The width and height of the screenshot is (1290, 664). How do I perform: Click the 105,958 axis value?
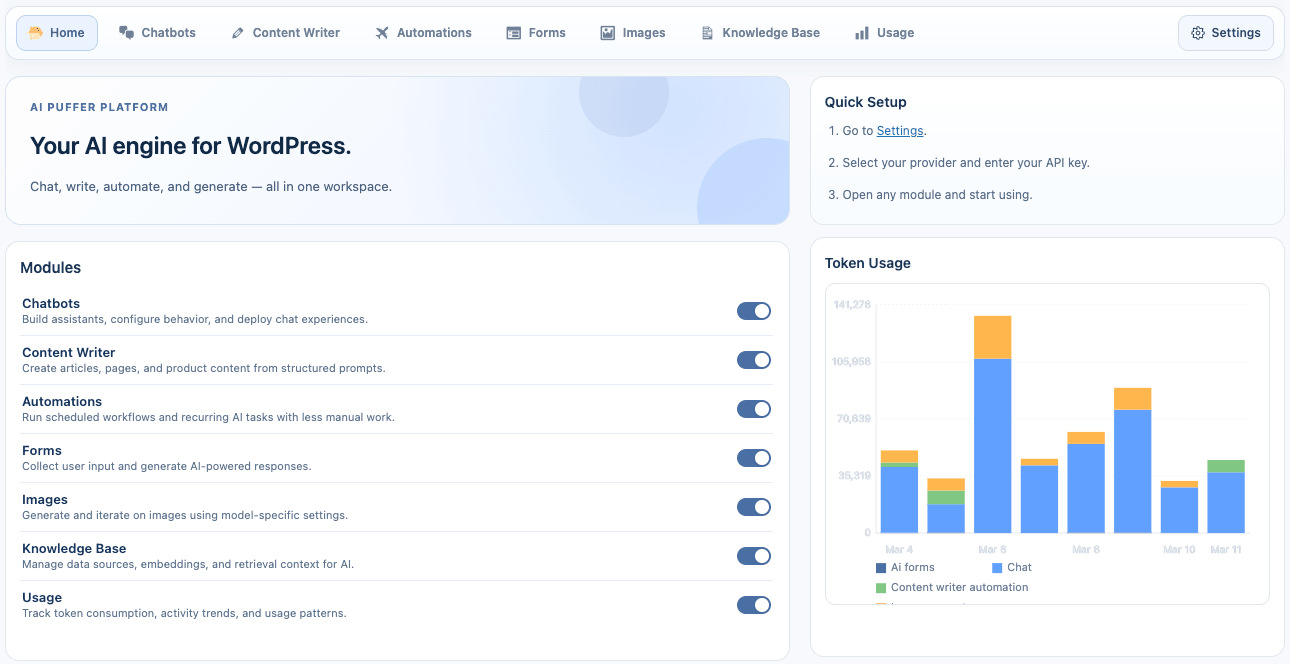(x=852, y=361)
